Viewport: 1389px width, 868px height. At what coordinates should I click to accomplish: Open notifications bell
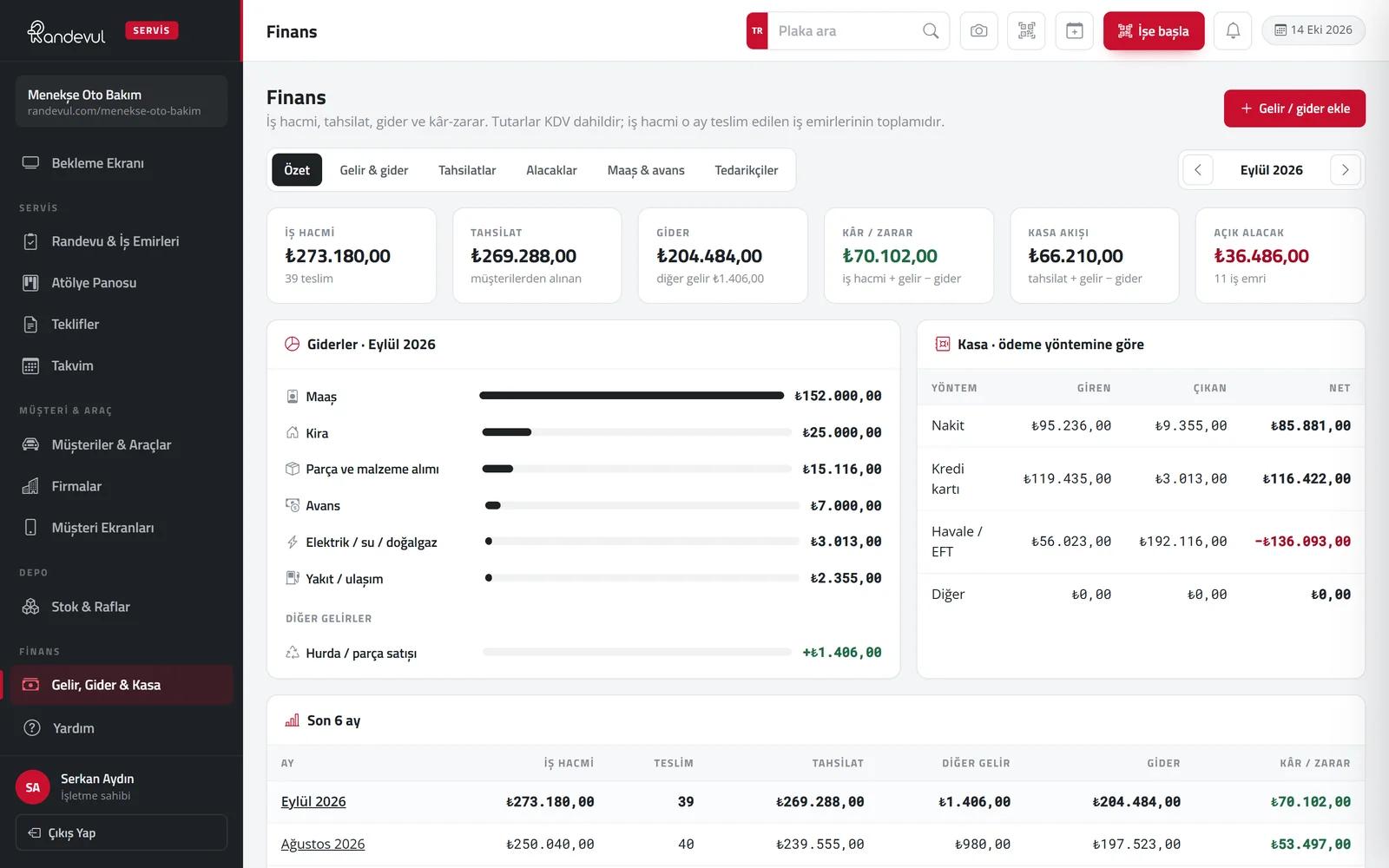[1233, 31]
